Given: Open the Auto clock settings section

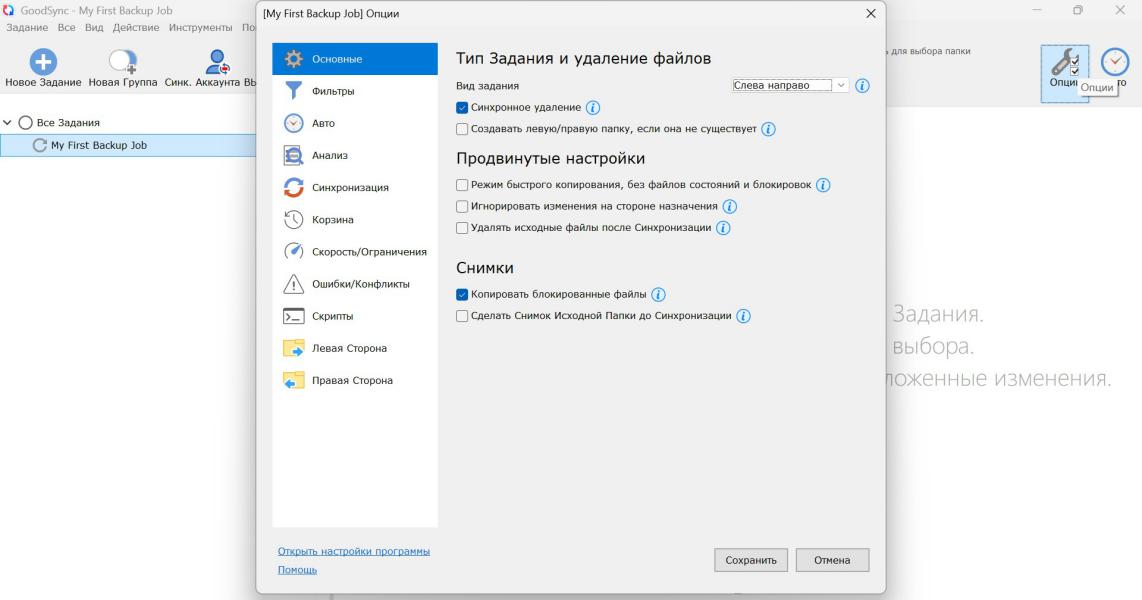Looking at the screenshot, I should [x=293, y=123].
